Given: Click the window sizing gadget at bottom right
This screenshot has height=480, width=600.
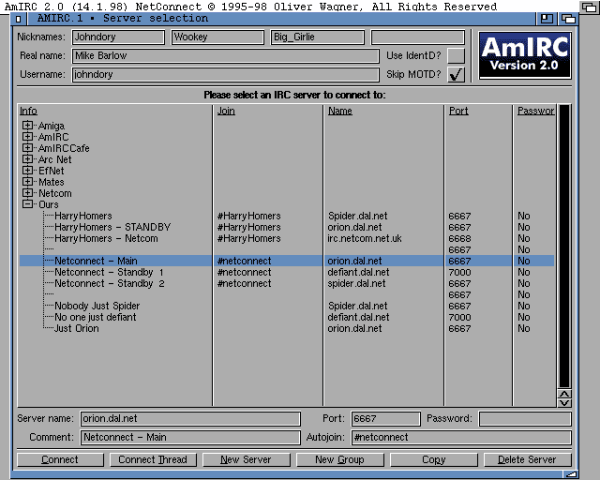Looking at the screenshot, I should (x=571, y=475).
